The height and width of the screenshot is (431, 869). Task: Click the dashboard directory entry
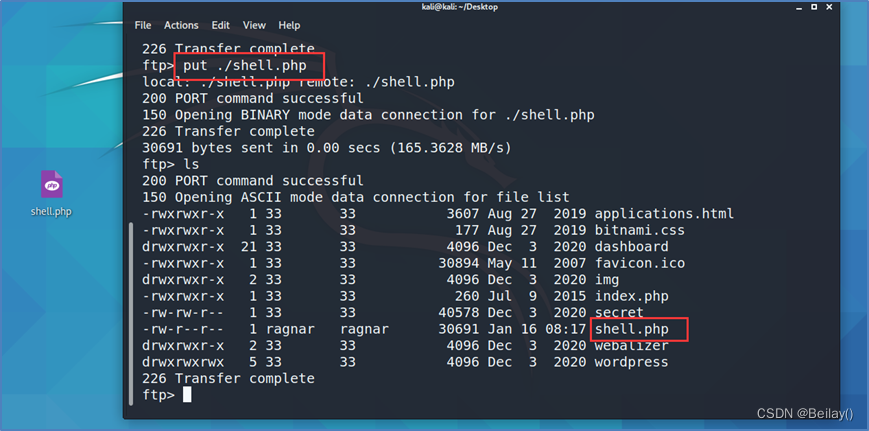pyautogui.click(x=631, y=246)
